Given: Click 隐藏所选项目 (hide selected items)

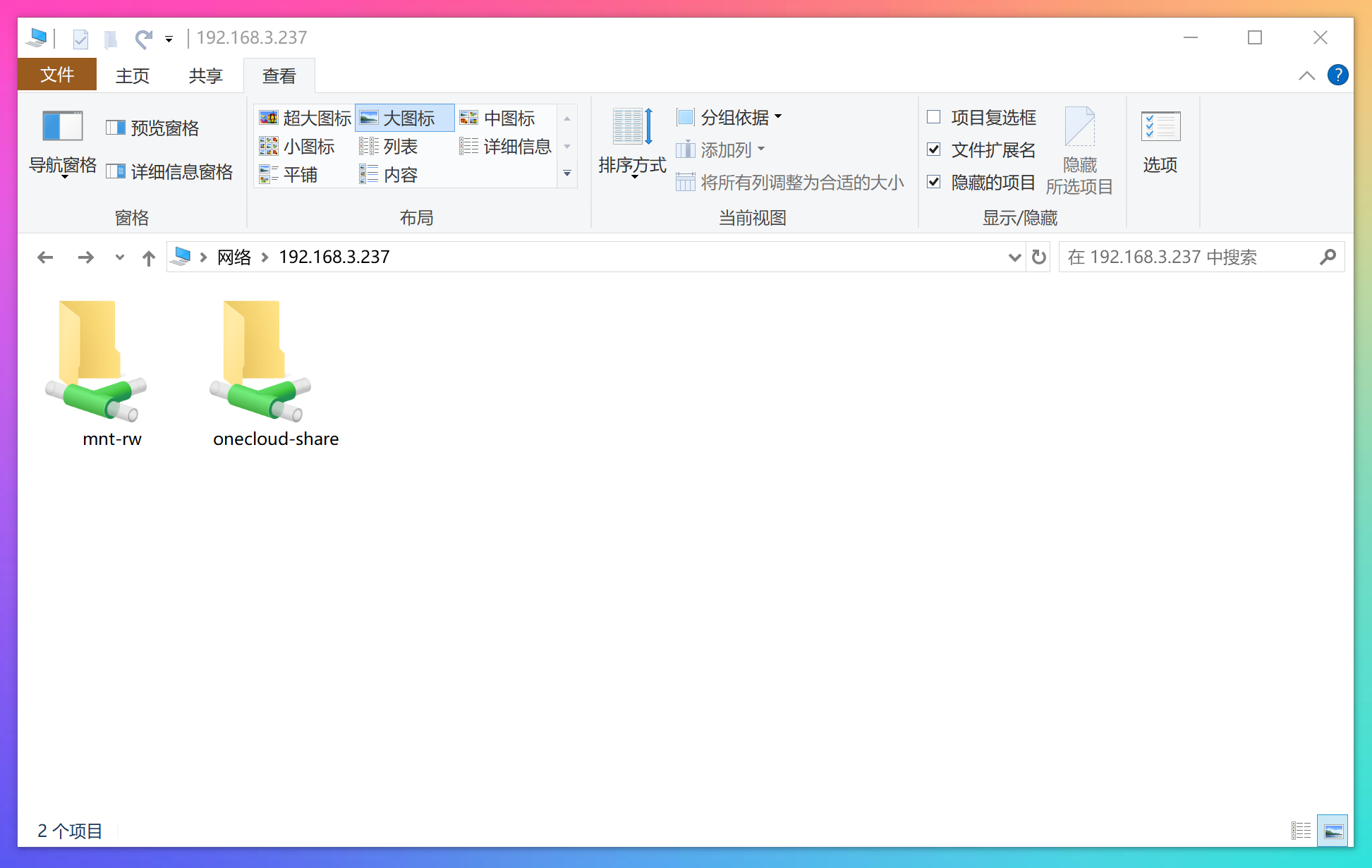Looking at the screenshot, I should pos(1081,149).
